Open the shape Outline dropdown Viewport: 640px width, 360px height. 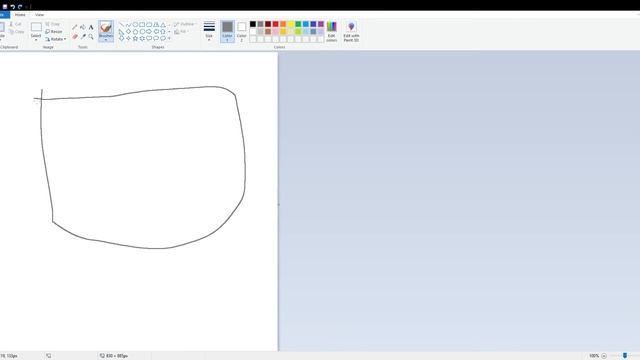click(185, 24)
